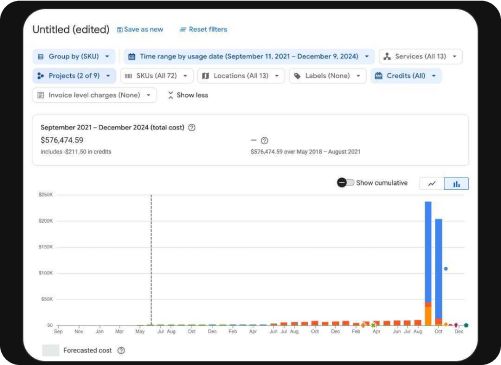Open the Services (All 13) dropdown
This screenshot has height=365, width=501.
(x=421, y=56)
